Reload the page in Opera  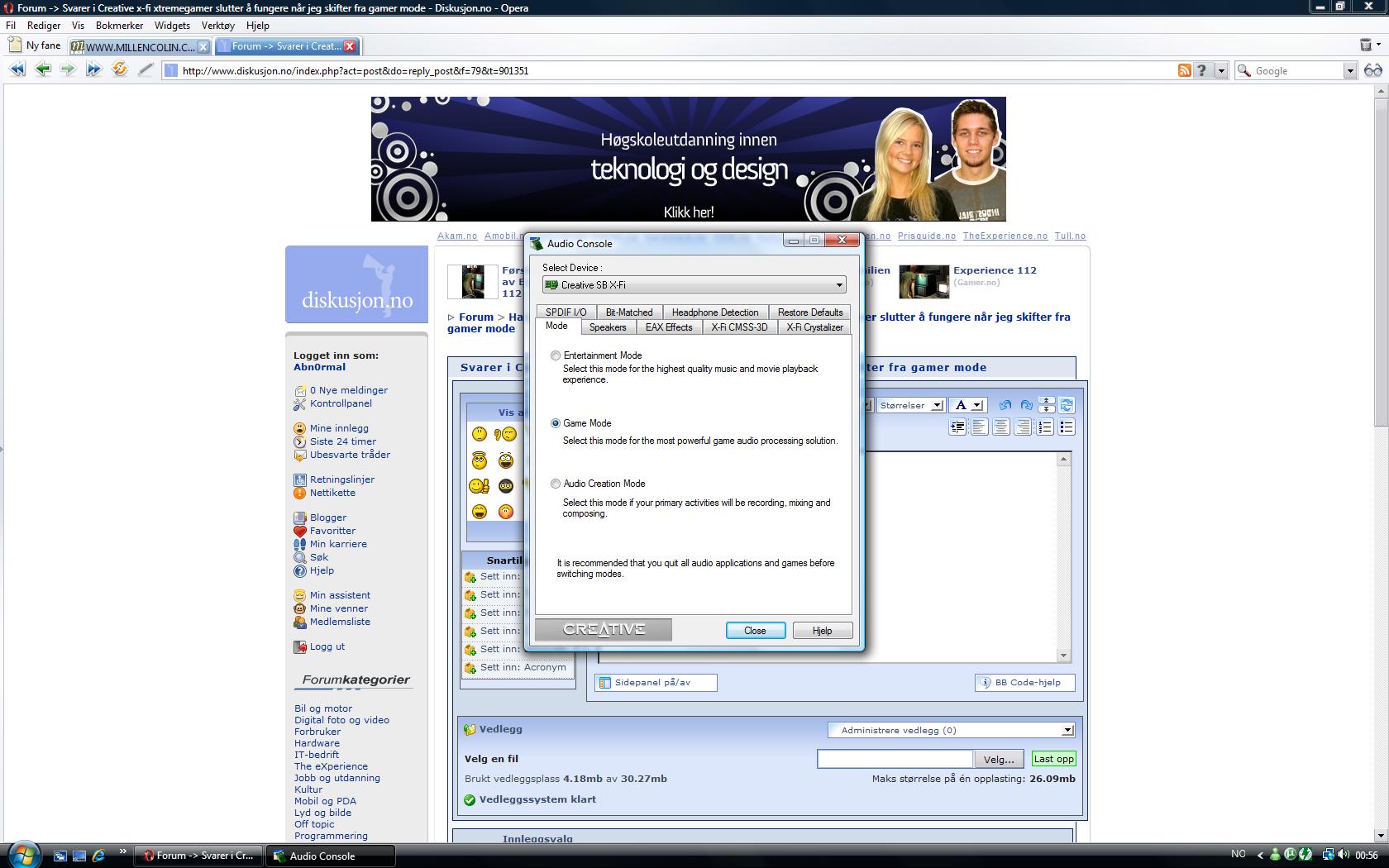click(x=120, y=70)
